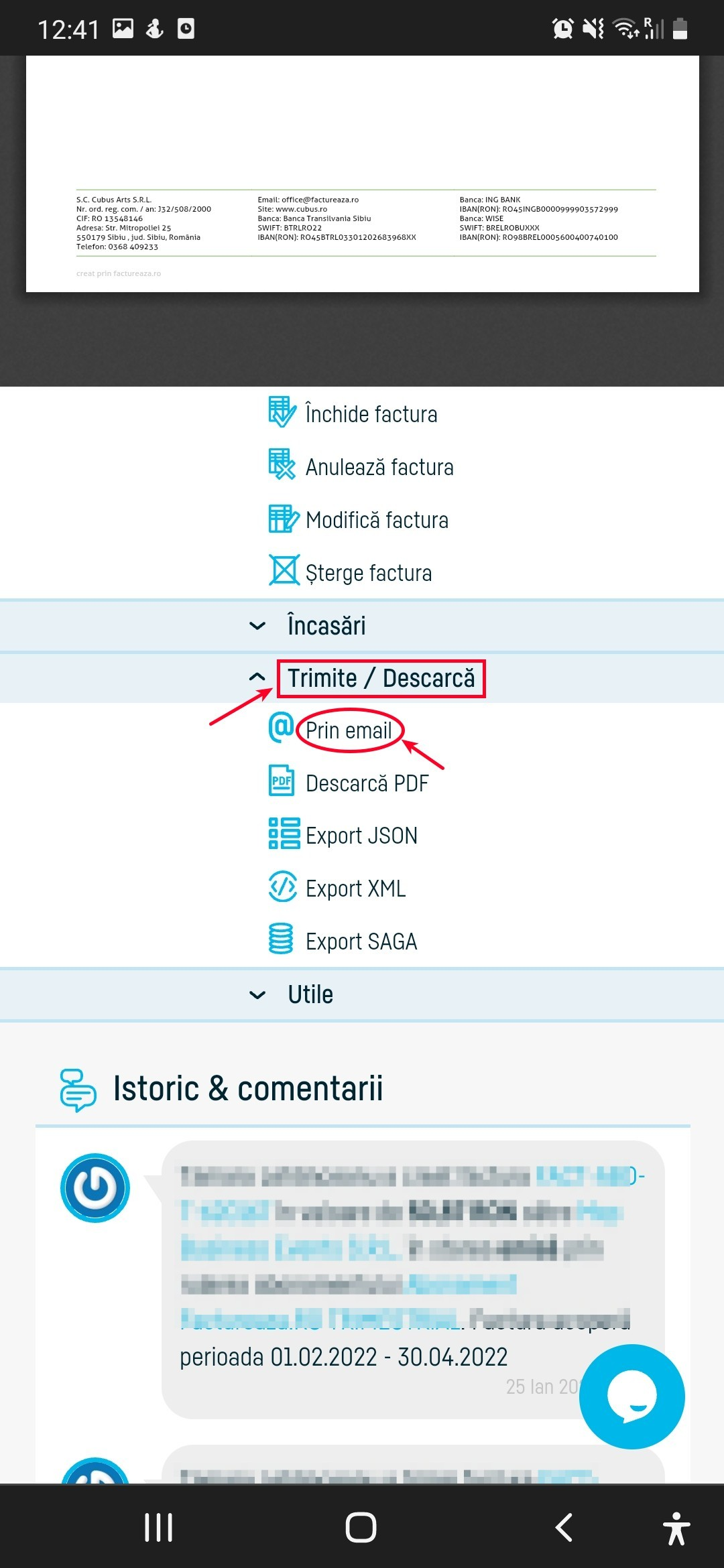Expand the Utile section
The image size is (724, 1568).
(x=310, y=994)
